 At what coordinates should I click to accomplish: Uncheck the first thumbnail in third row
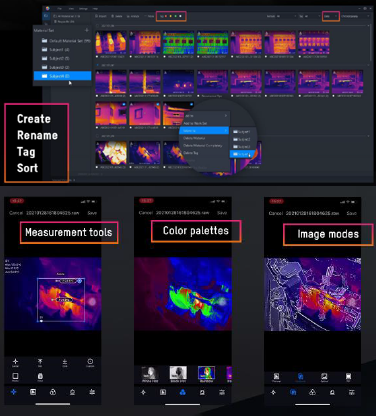124,105
